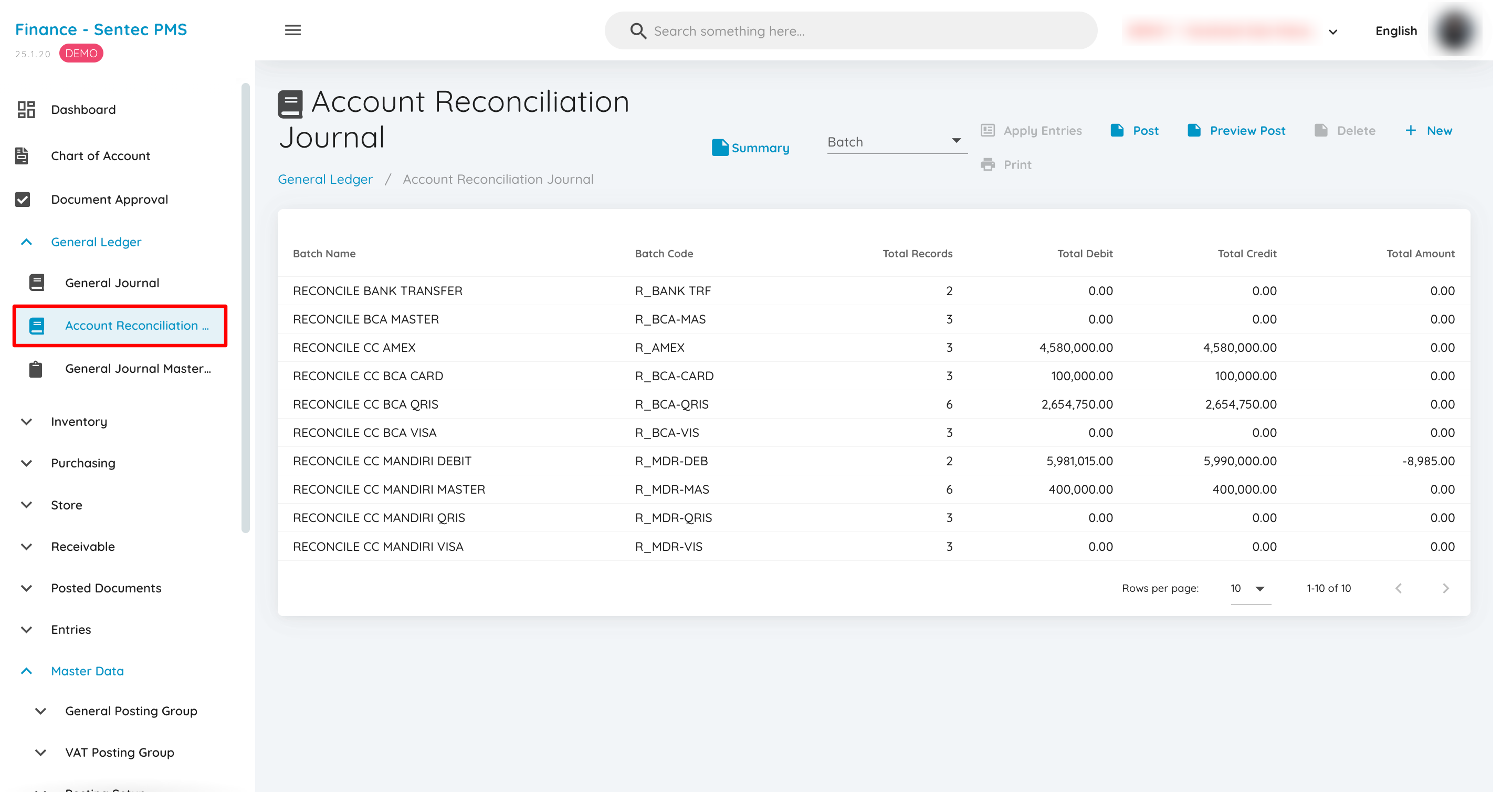Click the Dashboard grid icon
Viewport: 1512px width, 792px height.
point(26,109)
